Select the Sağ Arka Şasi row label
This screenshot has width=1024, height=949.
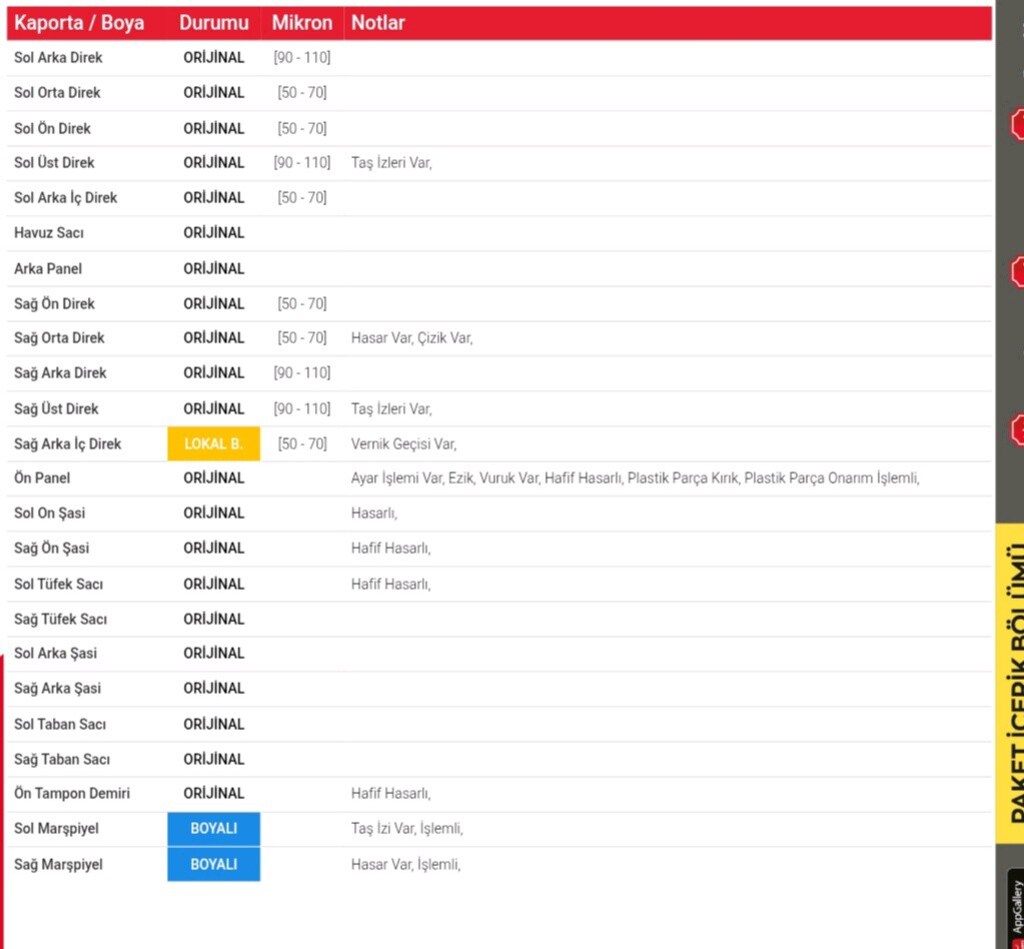[x=57, y=688]
